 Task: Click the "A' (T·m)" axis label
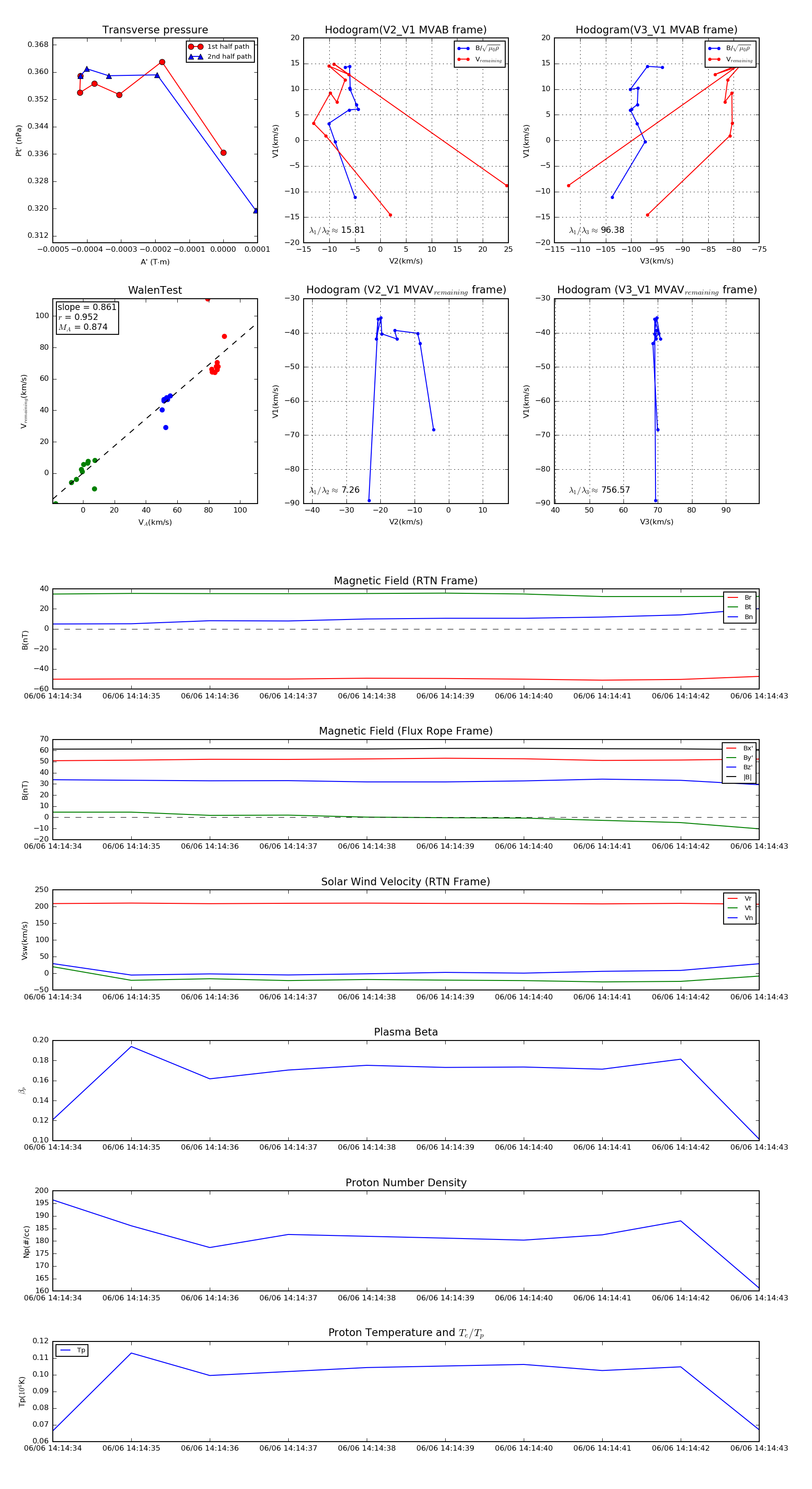pyautogui.click(x=155, y=262)
